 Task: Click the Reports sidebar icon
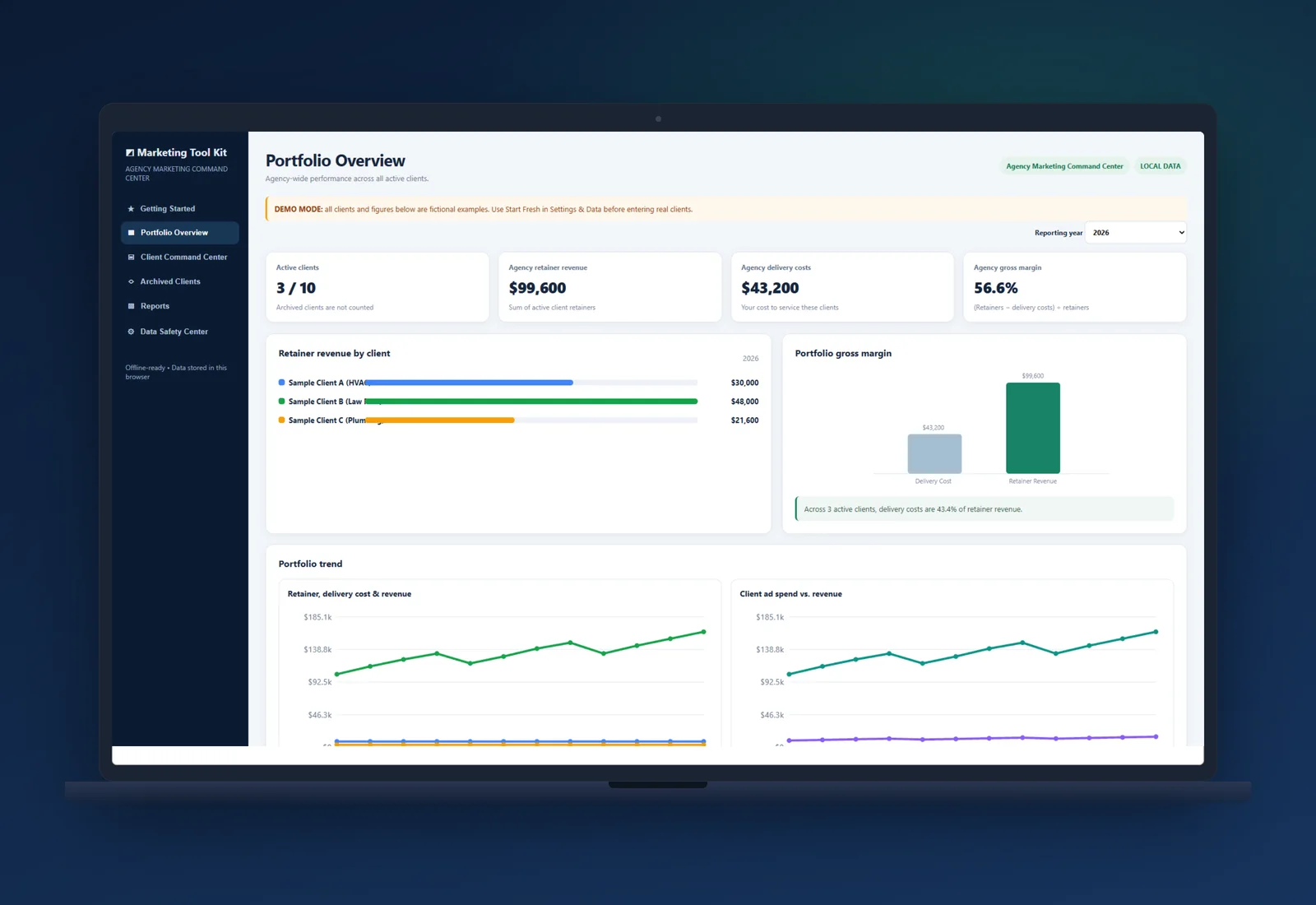click(131, 306)
